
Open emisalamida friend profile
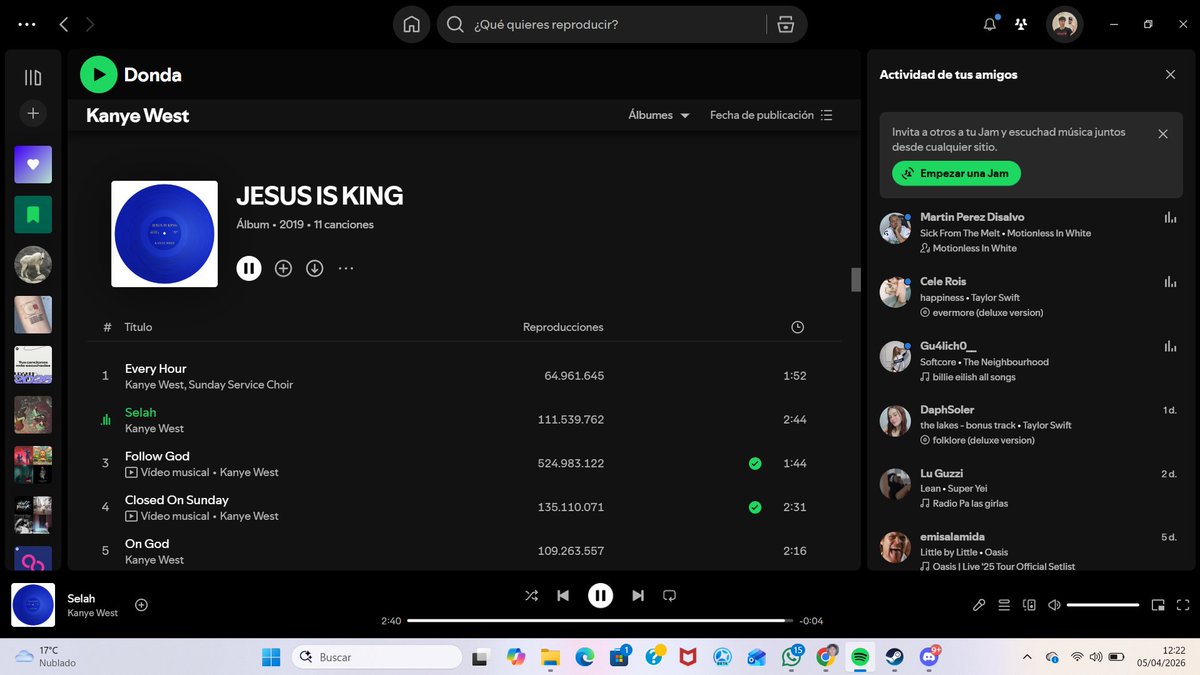click(952, 537)
